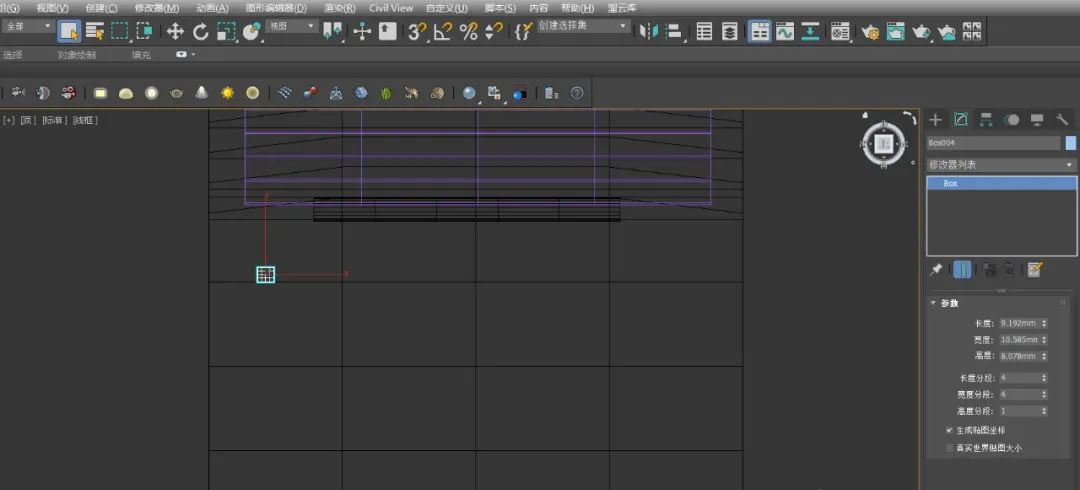1080x490 pixels.
Task: Open the Layer Explorer icon
Action: point(729,31)
